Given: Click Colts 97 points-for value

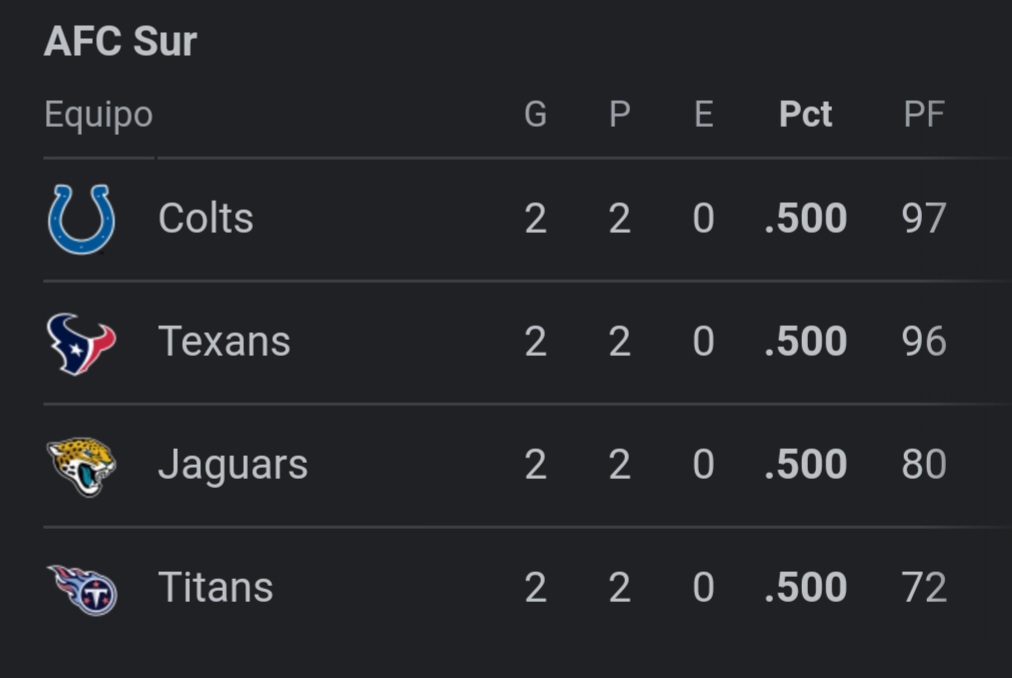Looking at the screenshot, I should click(x=923, y=218).
